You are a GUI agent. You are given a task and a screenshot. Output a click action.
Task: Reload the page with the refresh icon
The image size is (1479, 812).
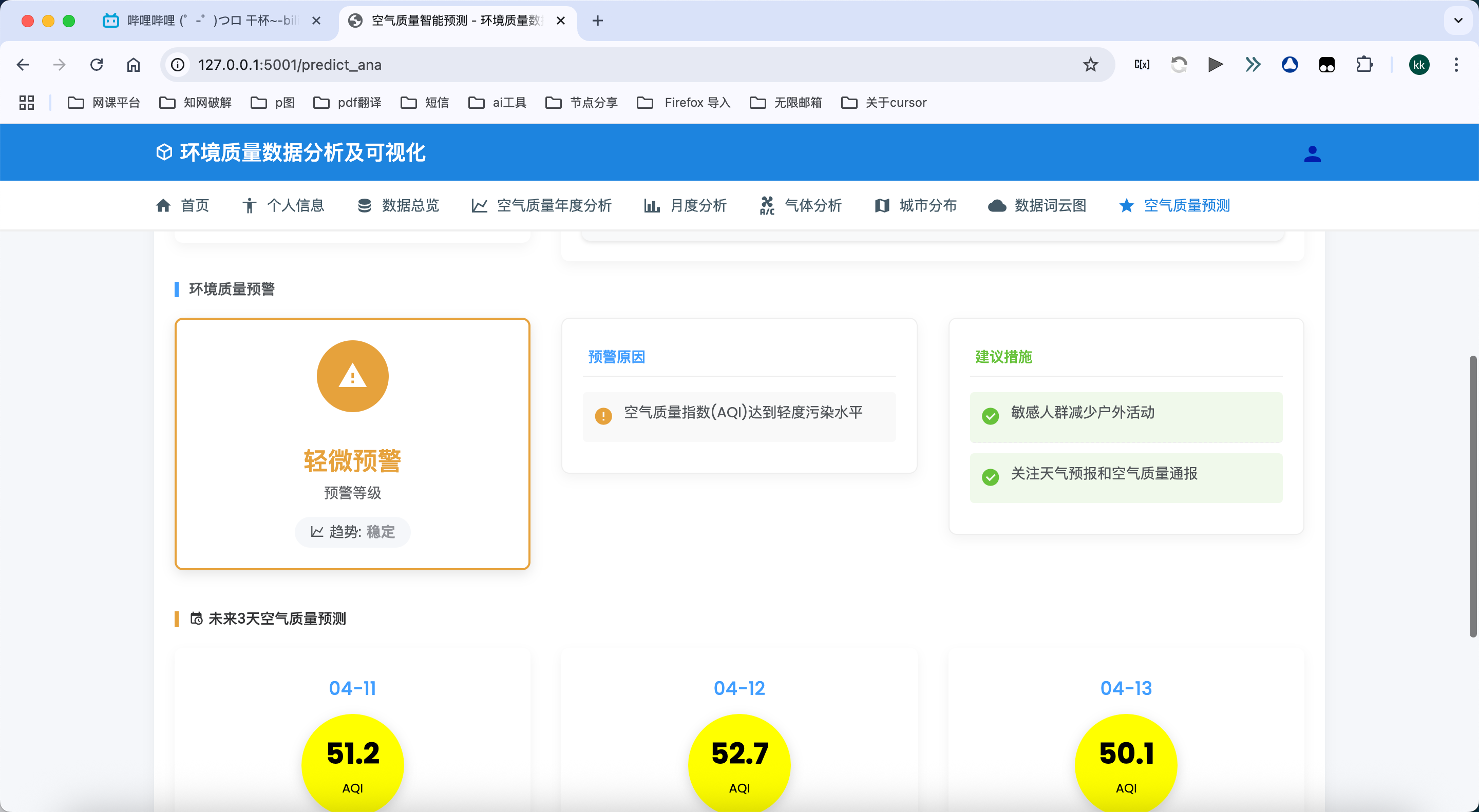[97, 65]
